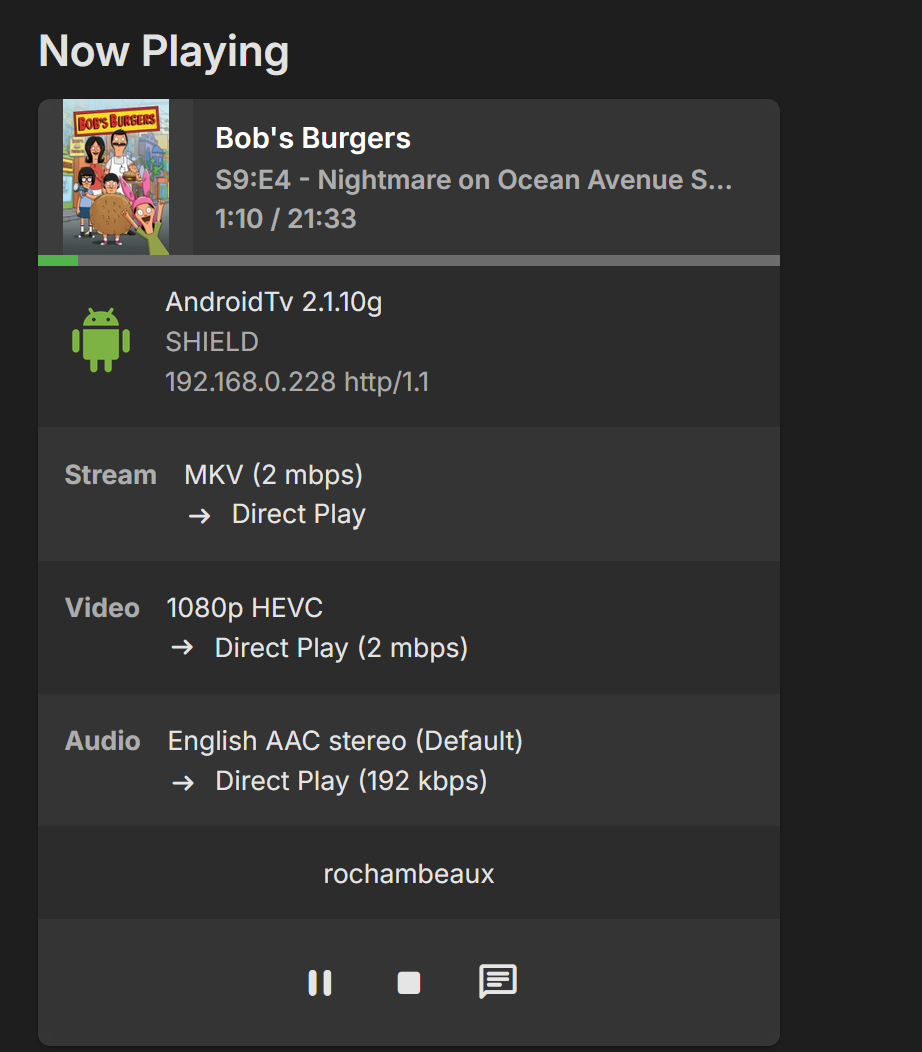Click the Video label
This screenshot has height=1052, width=922.
102,608
